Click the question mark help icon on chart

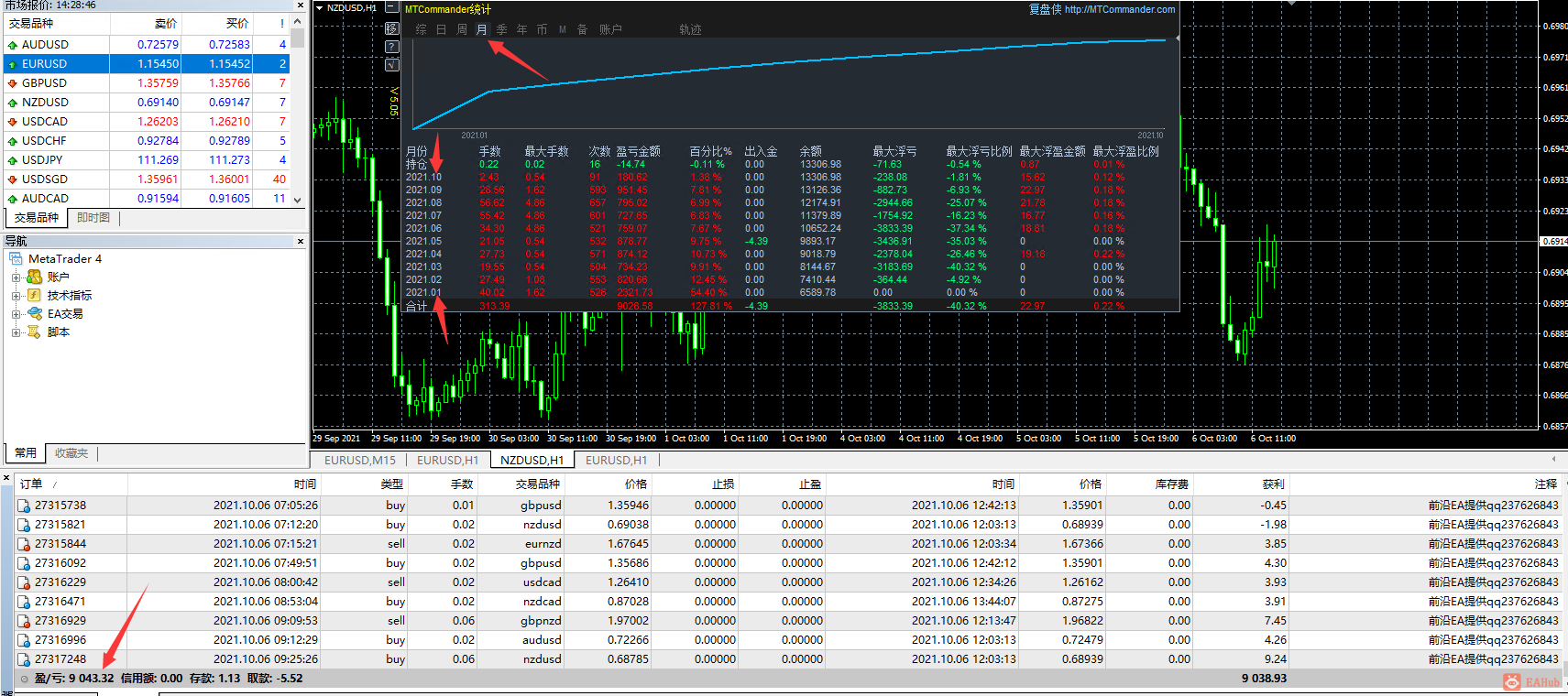392,47
